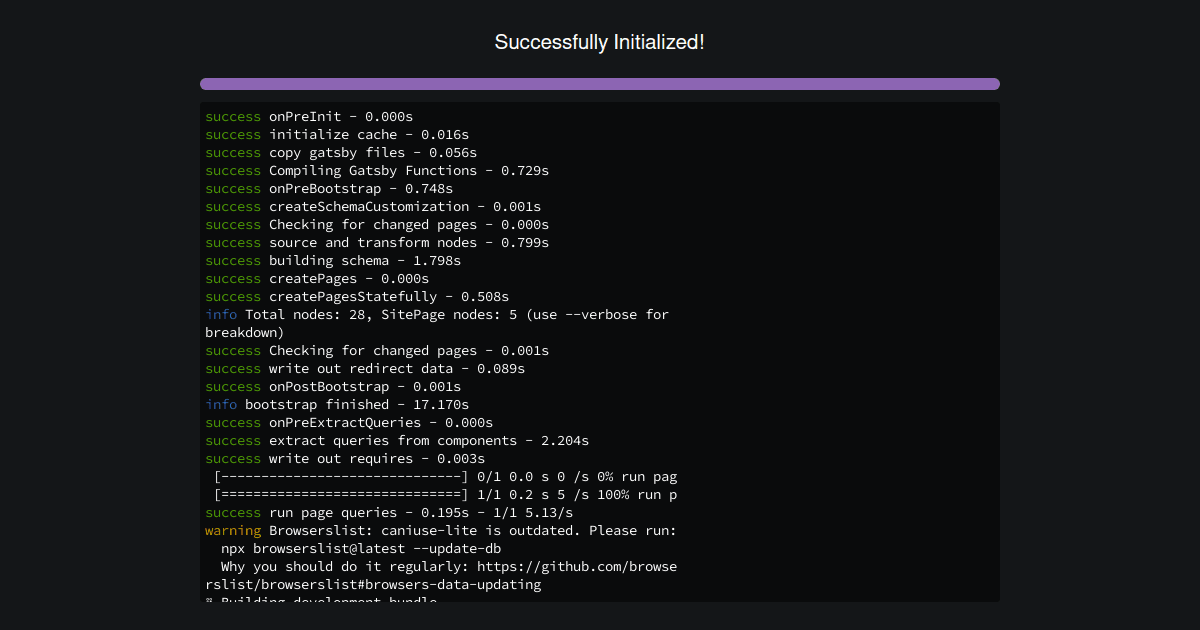The image size is (1200, 630).
Task: Click the createPagesStatefully log line
Action: [x=356, y=296]
